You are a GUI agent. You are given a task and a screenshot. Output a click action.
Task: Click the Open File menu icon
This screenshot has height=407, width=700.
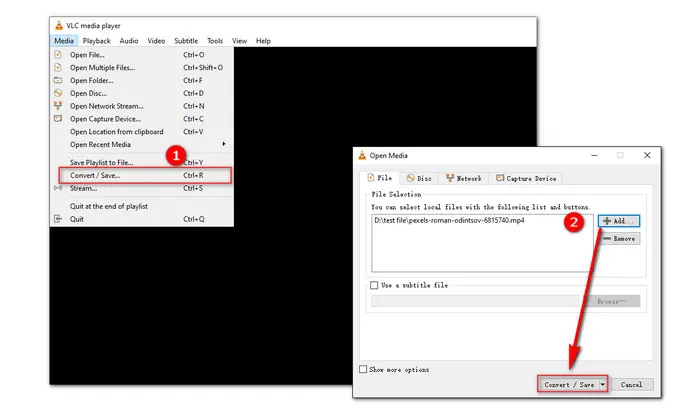click(58, 54)
